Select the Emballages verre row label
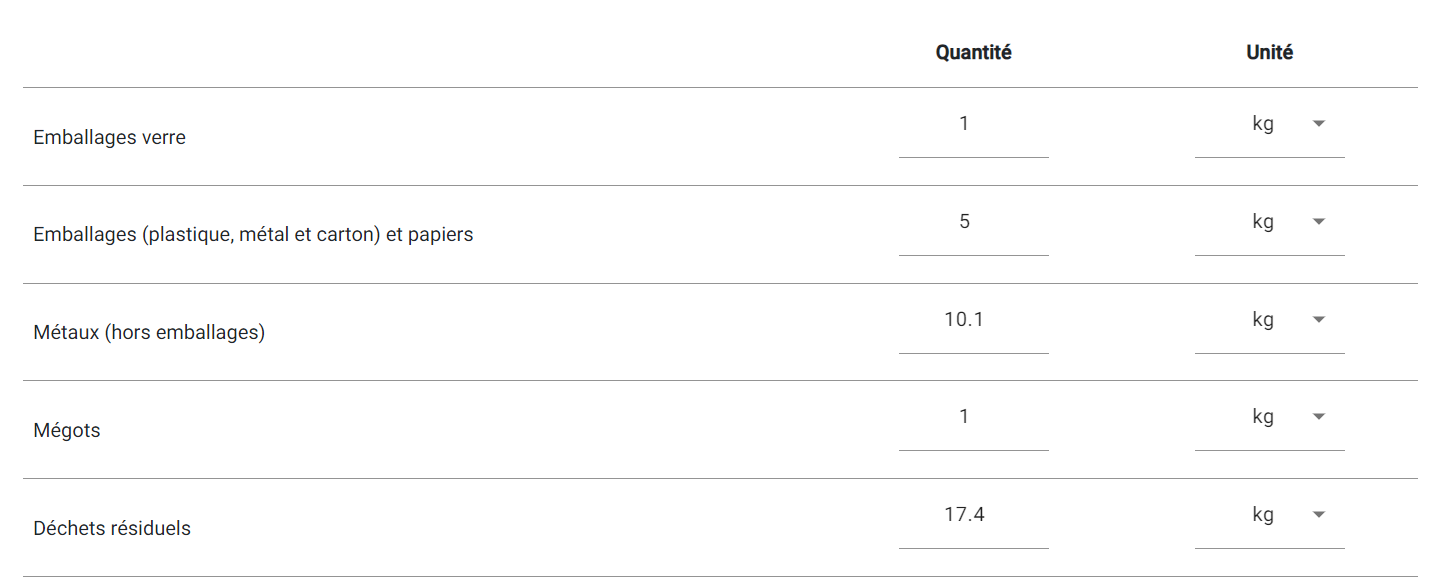This screenshot has height=585, width=1448. pos(109,138)
